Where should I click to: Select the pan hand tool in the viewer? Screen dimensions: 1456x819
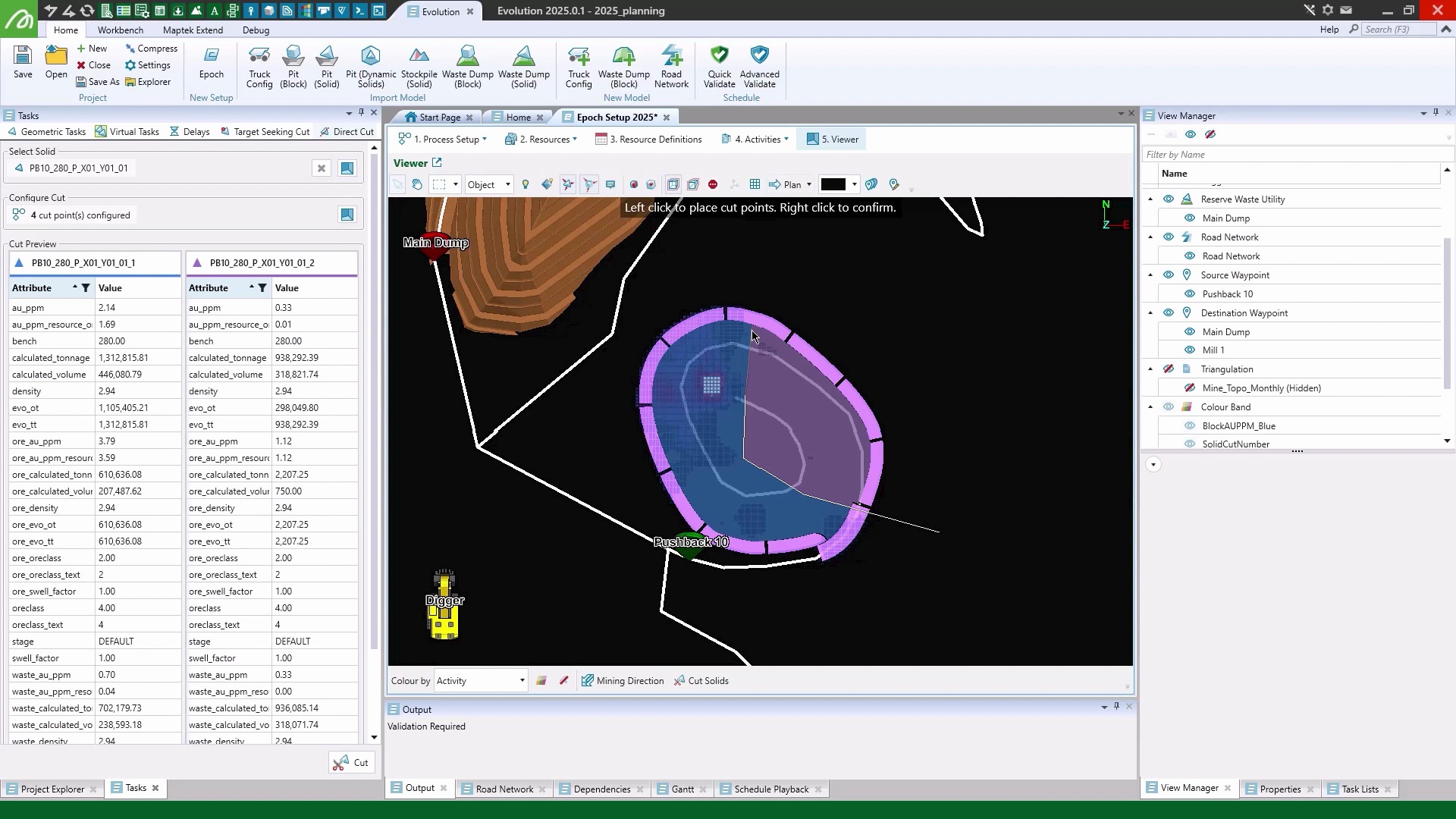[x=417, y=184]
